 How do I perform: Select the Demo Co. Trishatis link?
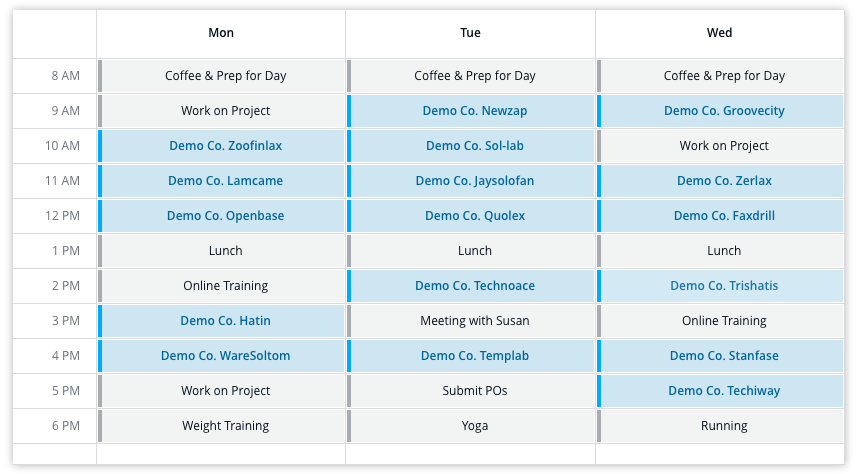pyautogui.click(x=724, y=286)
